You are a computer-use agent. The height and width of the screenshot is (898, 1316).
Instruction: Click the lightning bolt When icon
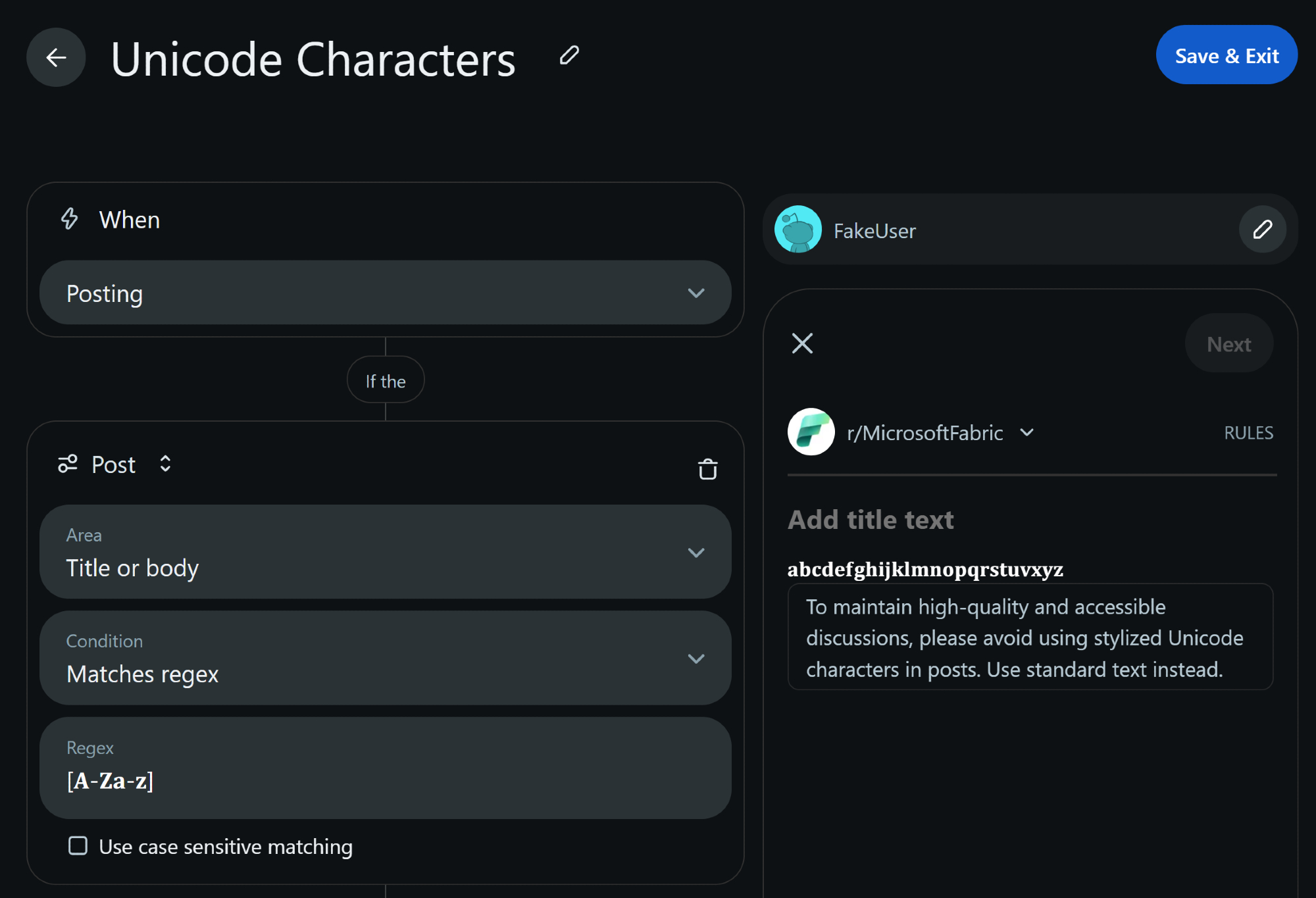click(x=69, y=219)
